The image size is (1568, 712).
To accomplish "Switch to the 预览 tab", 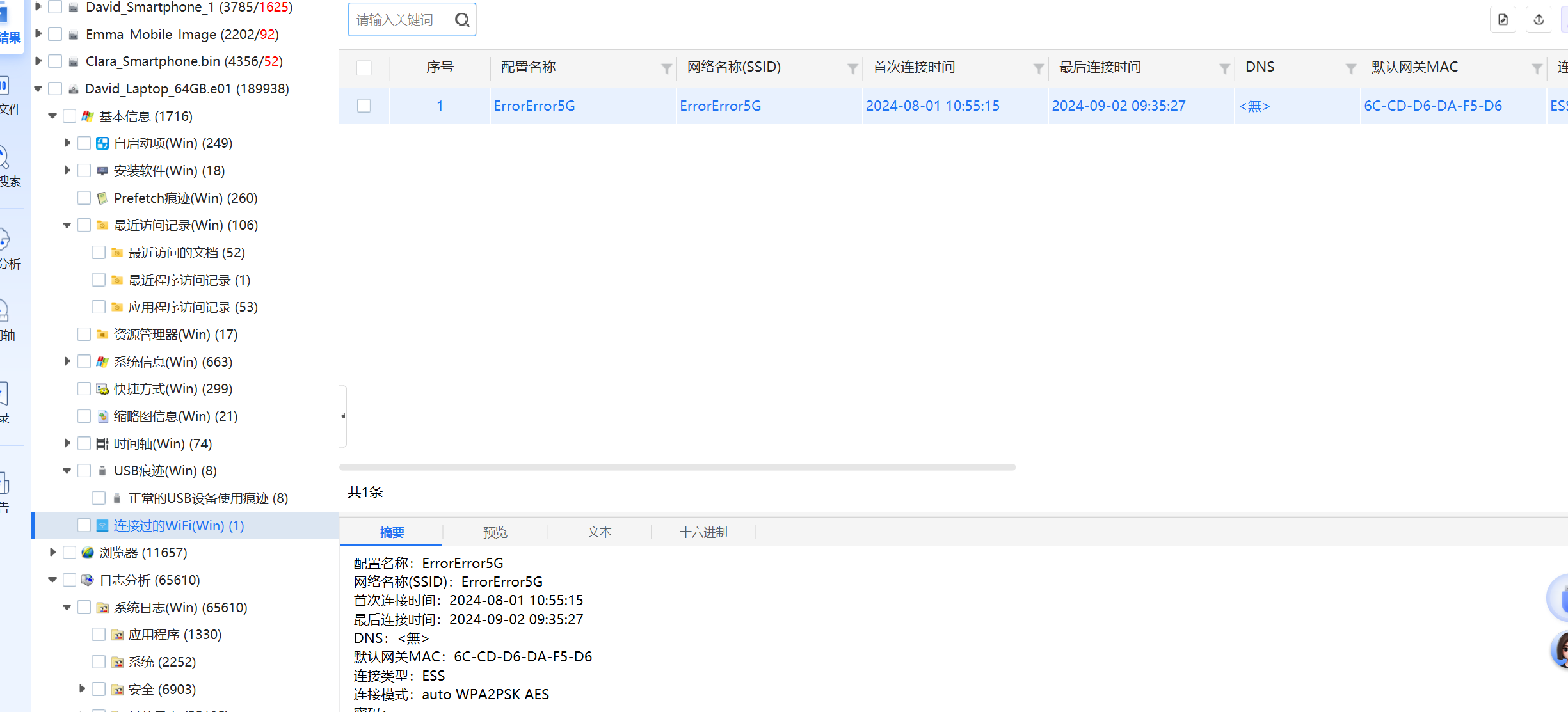I will pos(495,532).
